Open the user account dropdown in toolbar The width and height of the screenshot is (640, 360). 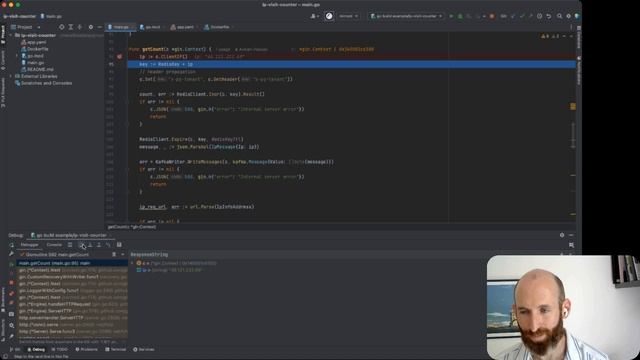[315, 16]
